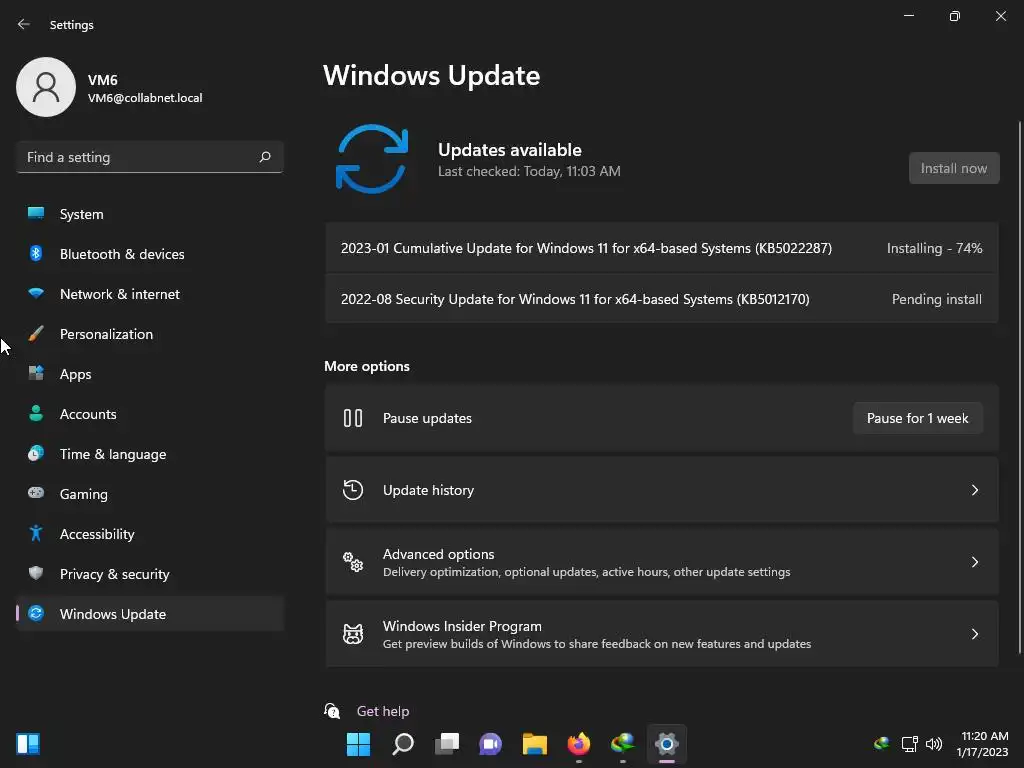Click the colorful globe taskbar app icon
The image size is (1024, 768).
[622, 744]
